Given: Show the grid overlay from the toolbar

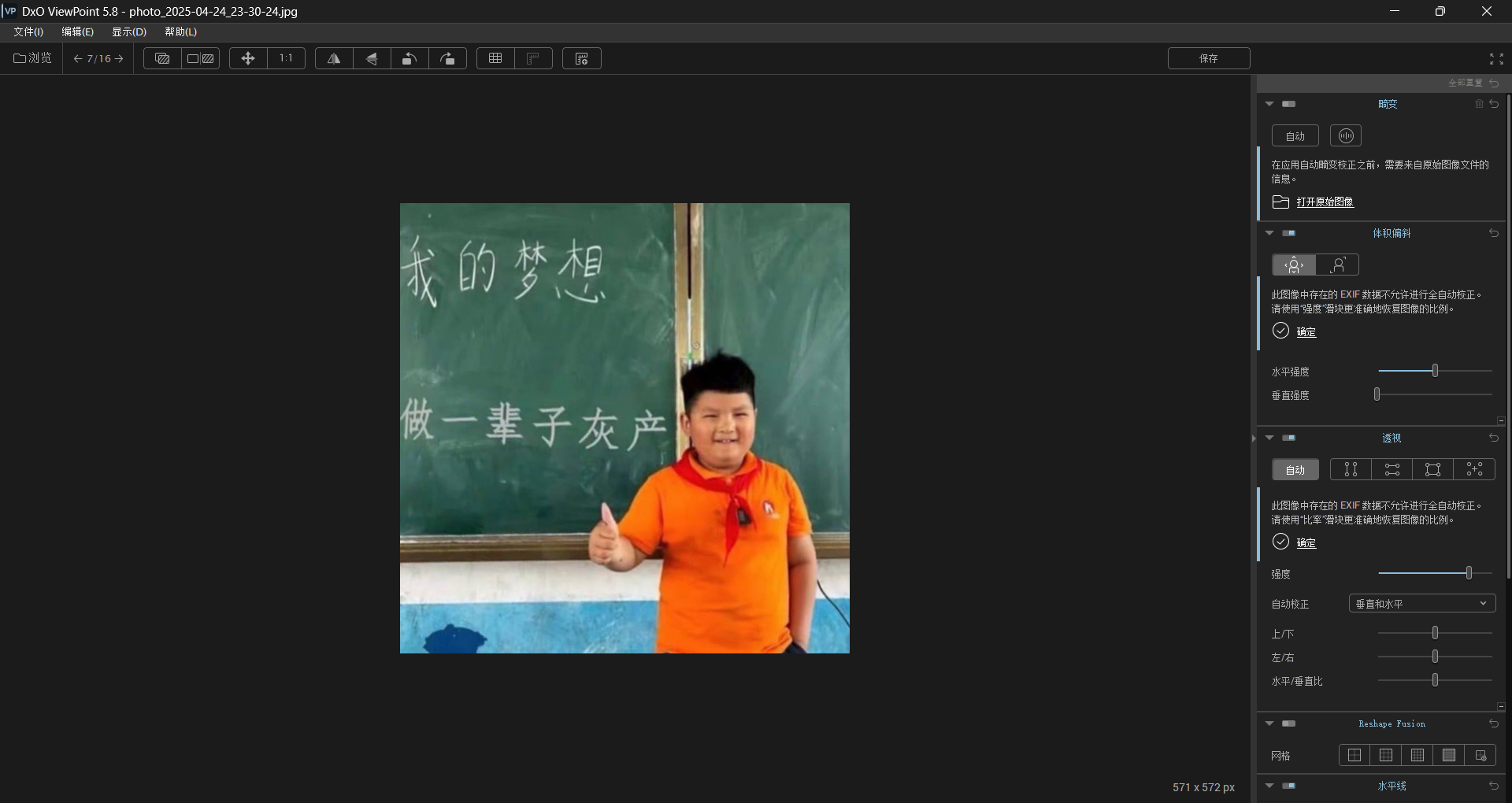Looking at the screenshot, I should click(495, 57).
